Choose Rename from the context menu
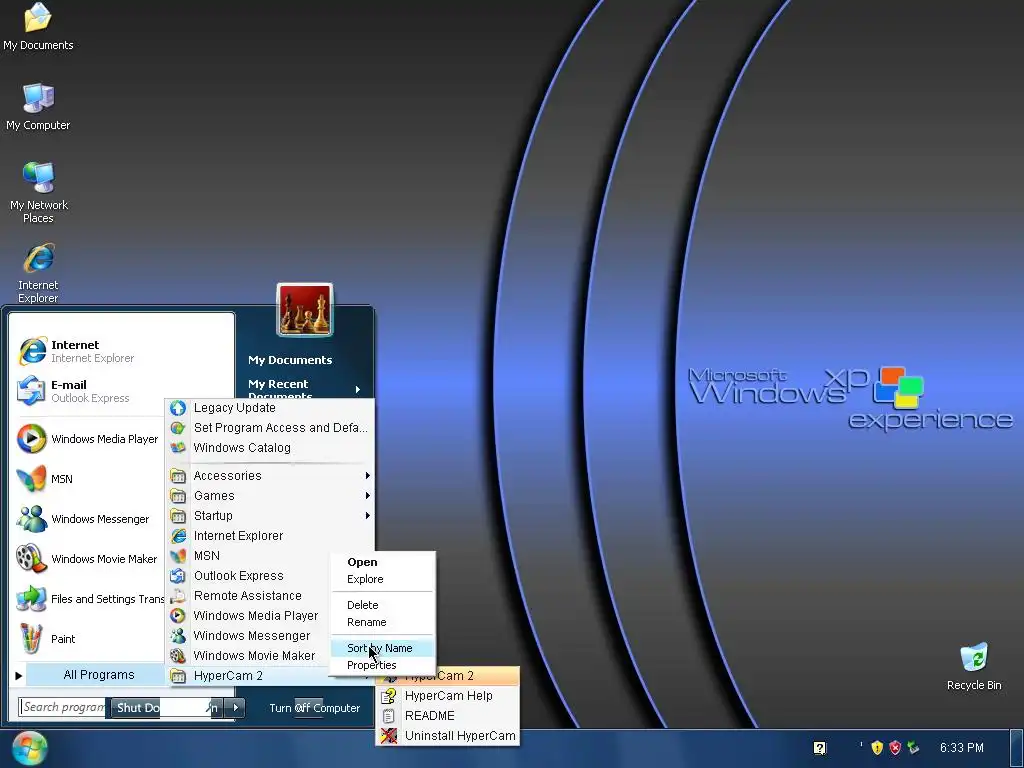The image size is (1024, 768). 382,622
